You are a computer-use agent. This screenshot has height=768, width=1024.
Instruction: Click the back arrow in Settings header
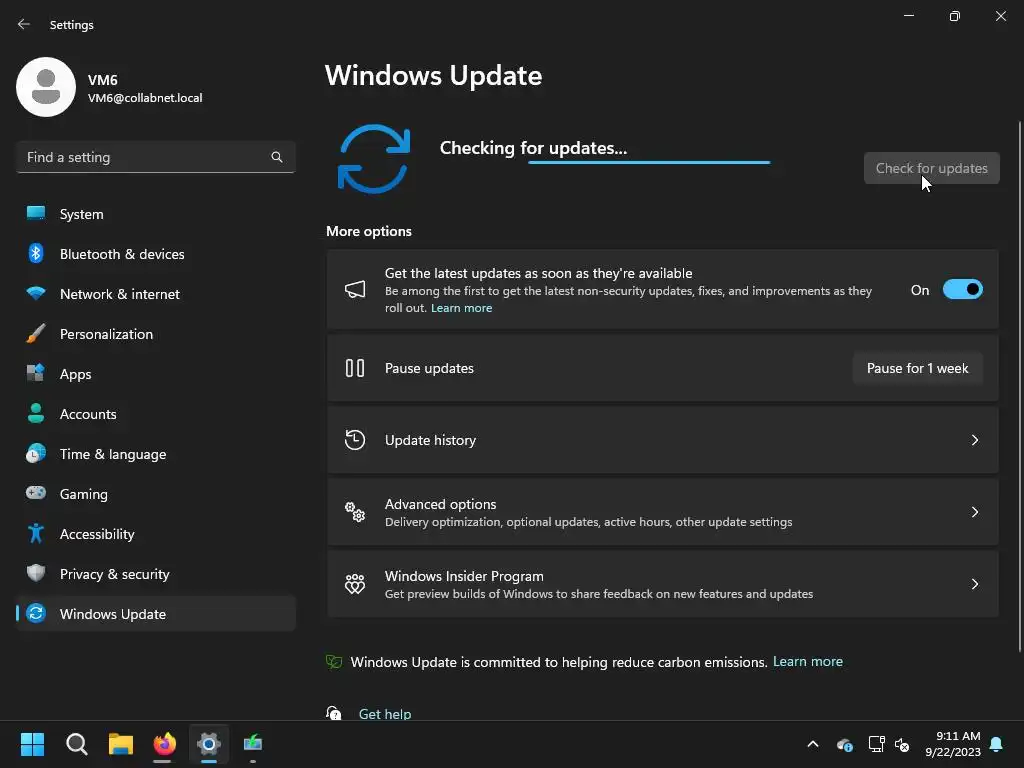tap(24, 24)
